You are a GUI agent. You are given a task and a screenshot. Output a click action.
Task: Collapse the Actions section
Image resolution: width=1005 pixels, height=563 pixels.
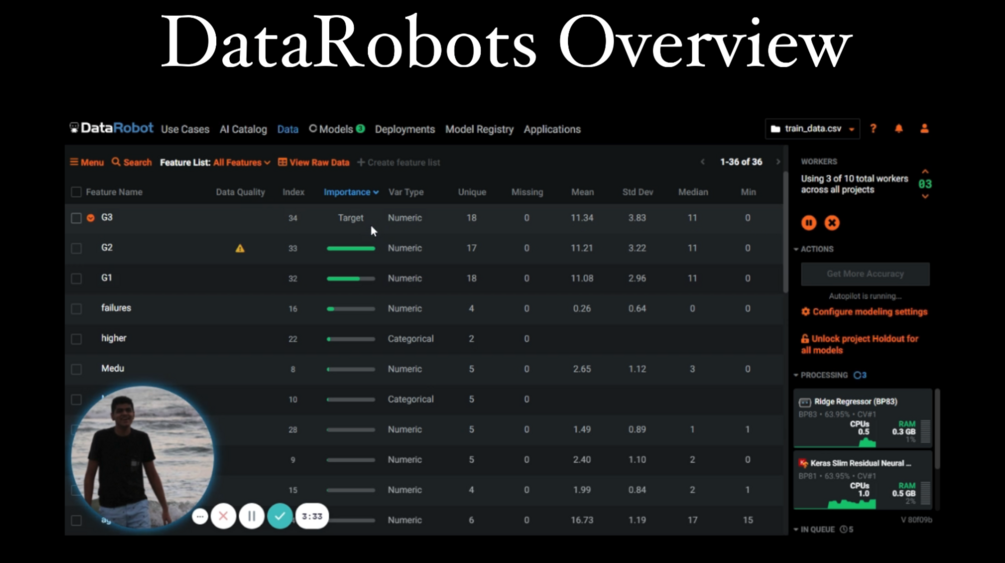pyautogui.click(x=814, y=249)
